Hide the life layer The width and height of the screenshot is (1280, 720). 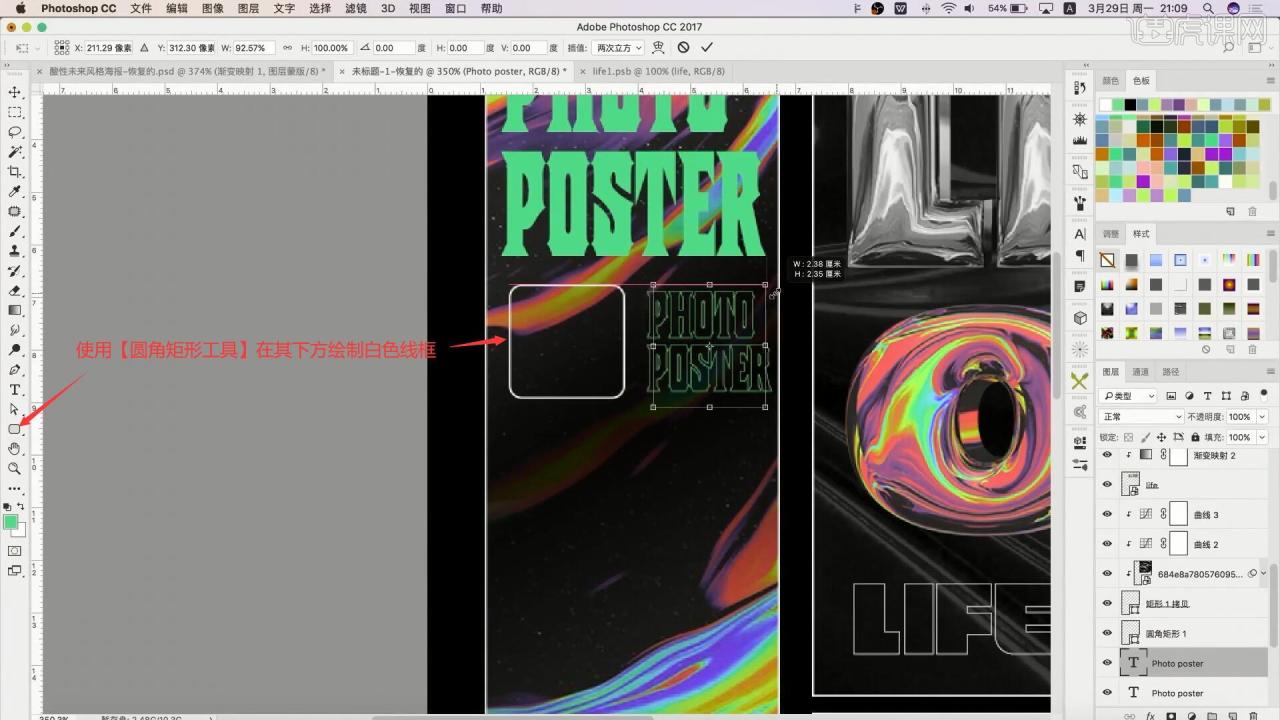[x=1107, y=484]
